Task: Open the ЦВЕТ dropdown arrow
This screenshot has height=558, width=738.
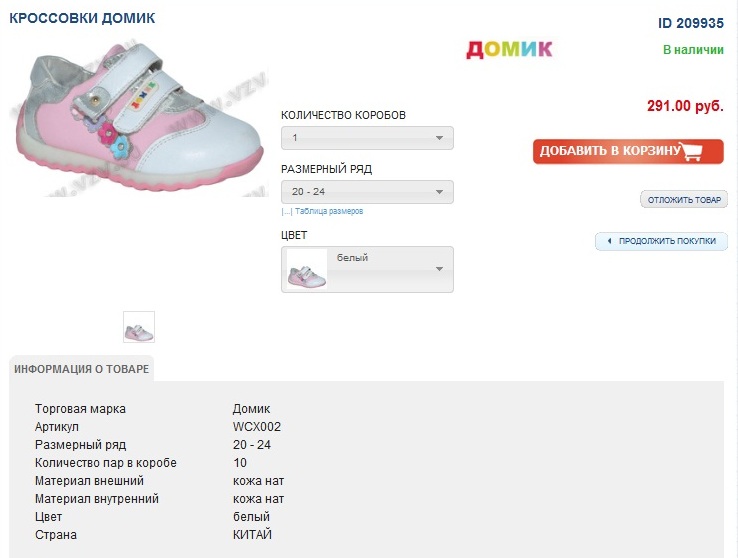Action: tap(439, 269)
